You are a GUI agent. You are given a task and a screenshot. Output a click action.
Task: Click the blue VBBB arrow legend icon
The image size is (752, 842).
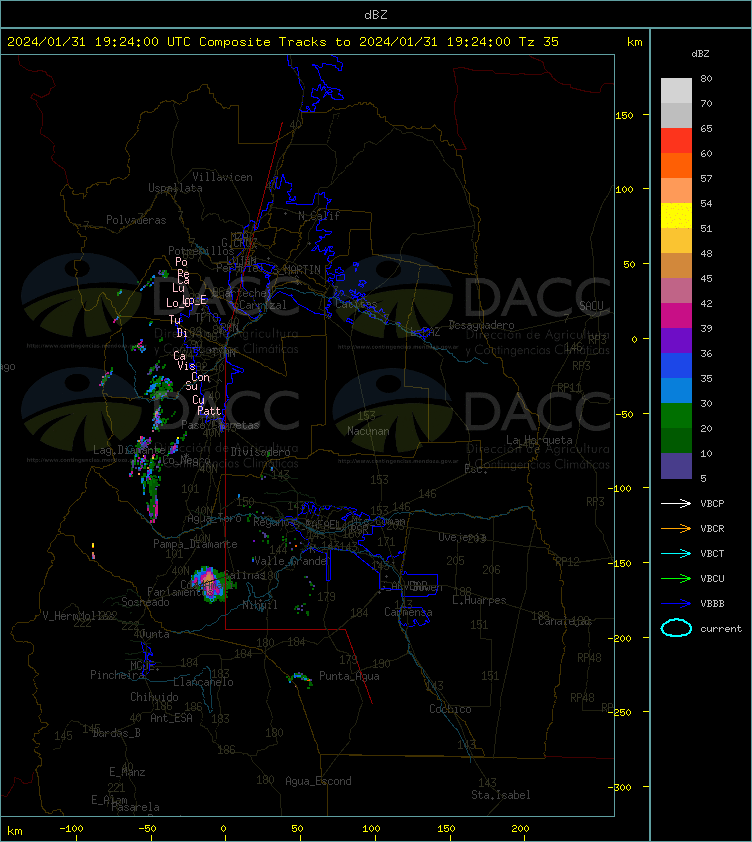(676, 604)
